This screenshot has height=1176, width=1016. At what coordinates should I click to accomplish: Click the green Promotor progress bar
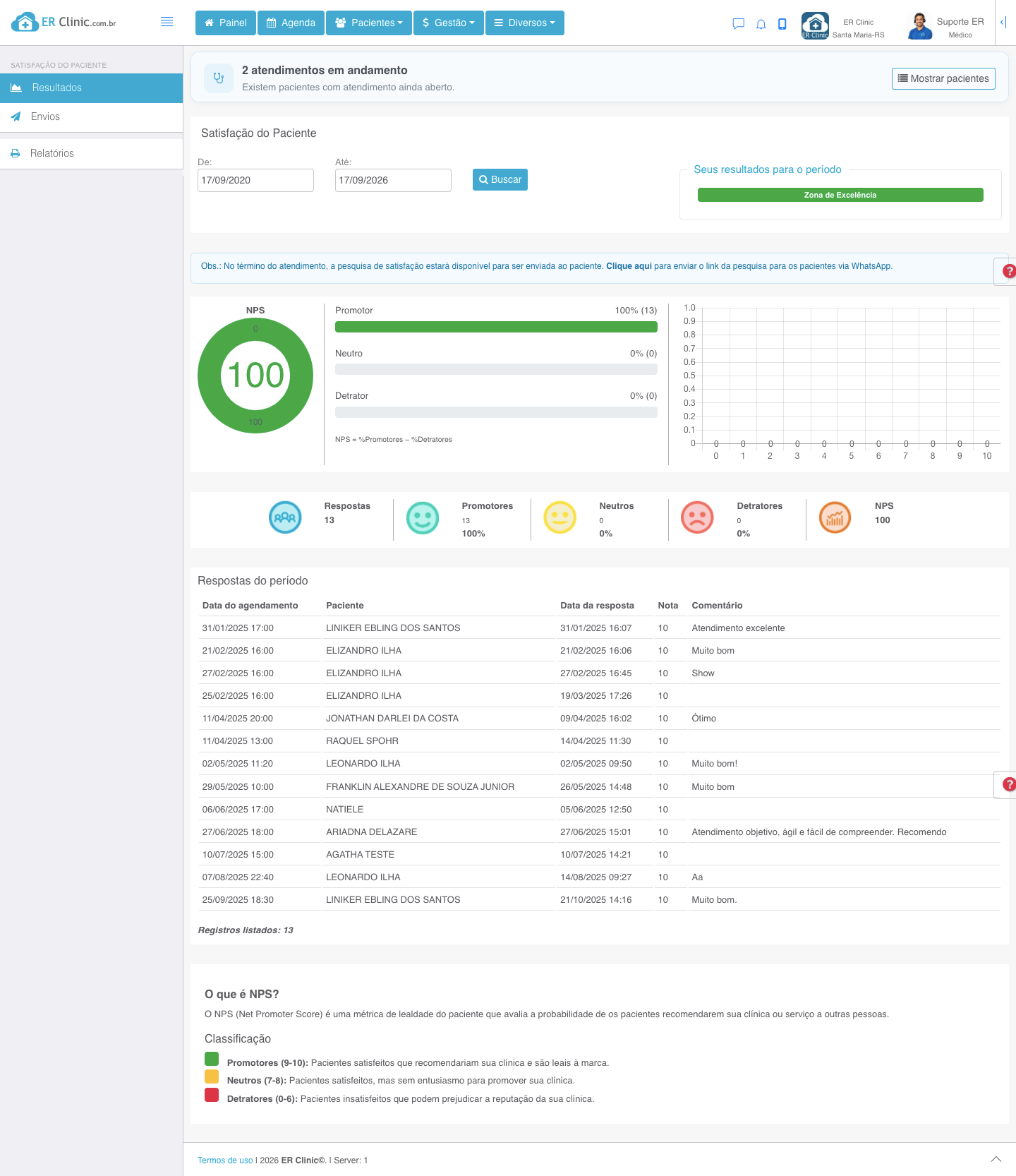496,327
